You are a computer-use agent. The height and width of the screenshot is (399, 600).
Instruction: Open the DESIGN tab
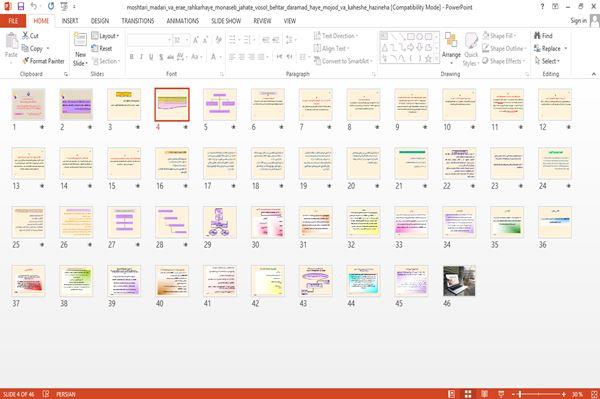click(x=100, y=21)
